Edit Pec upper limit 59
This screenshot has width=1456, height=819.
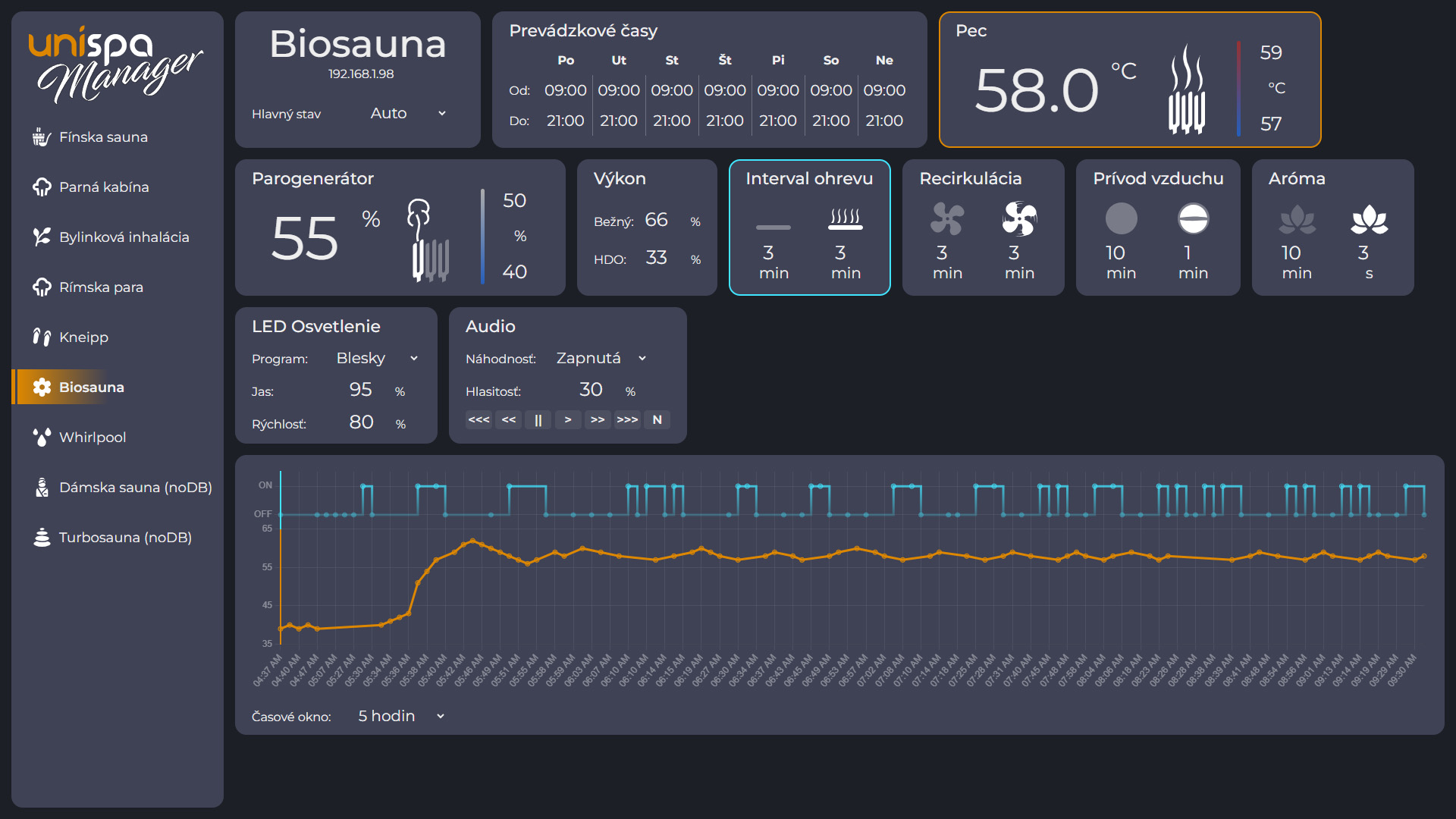(x=1271, y=53)
